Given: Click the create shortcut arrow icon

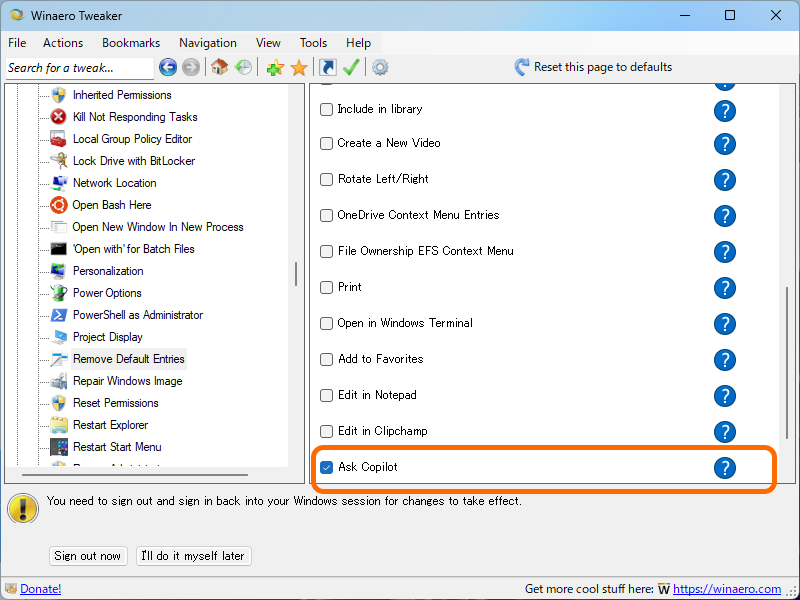Looking at the screenshot, I should (328, 67).
